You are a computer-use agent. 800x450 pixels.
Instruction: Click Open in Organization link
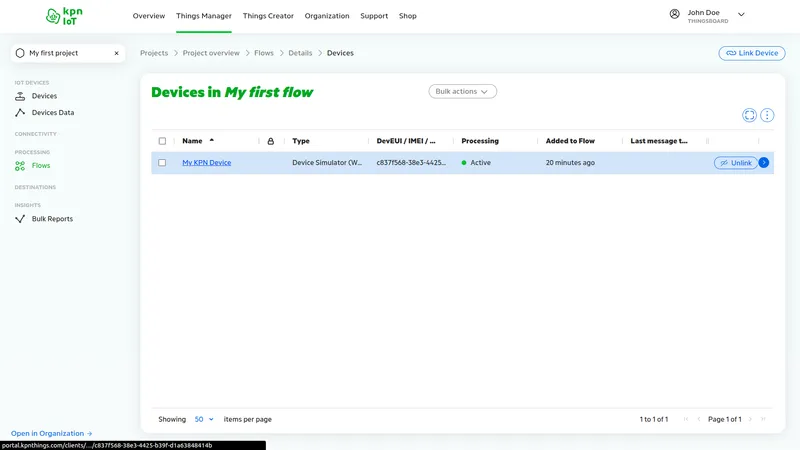pyautogui.click(x=52, y=434)
